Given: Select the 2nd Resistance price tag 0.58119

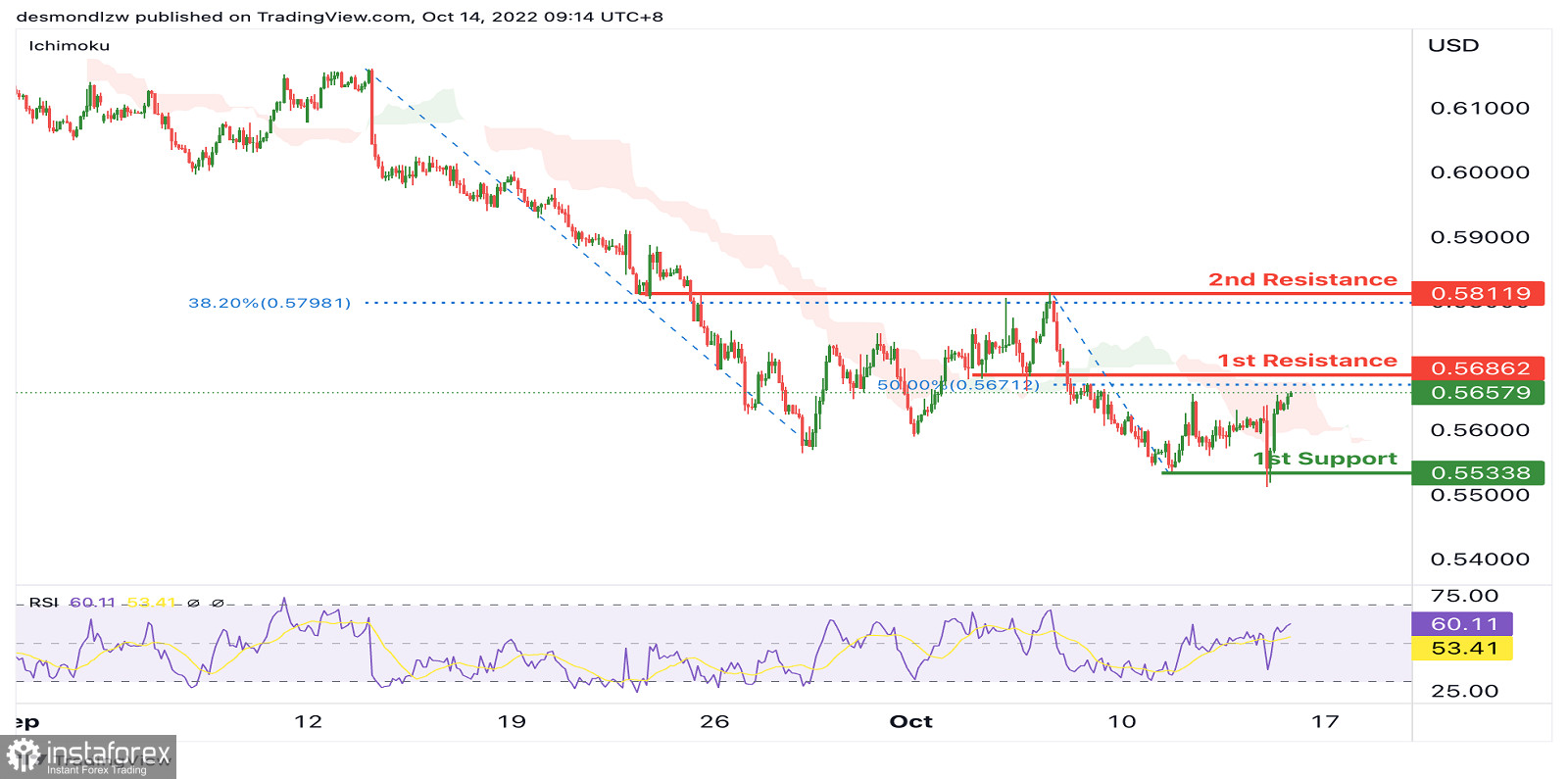Looking at the screenshot, I should click(x=1478, y=293).
